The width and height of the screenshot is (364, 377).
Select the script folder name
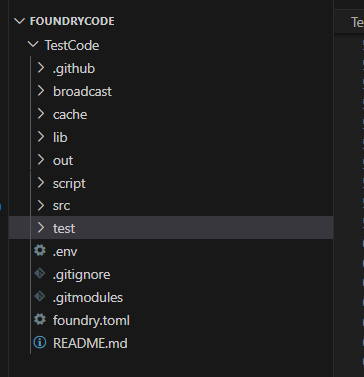69,184
